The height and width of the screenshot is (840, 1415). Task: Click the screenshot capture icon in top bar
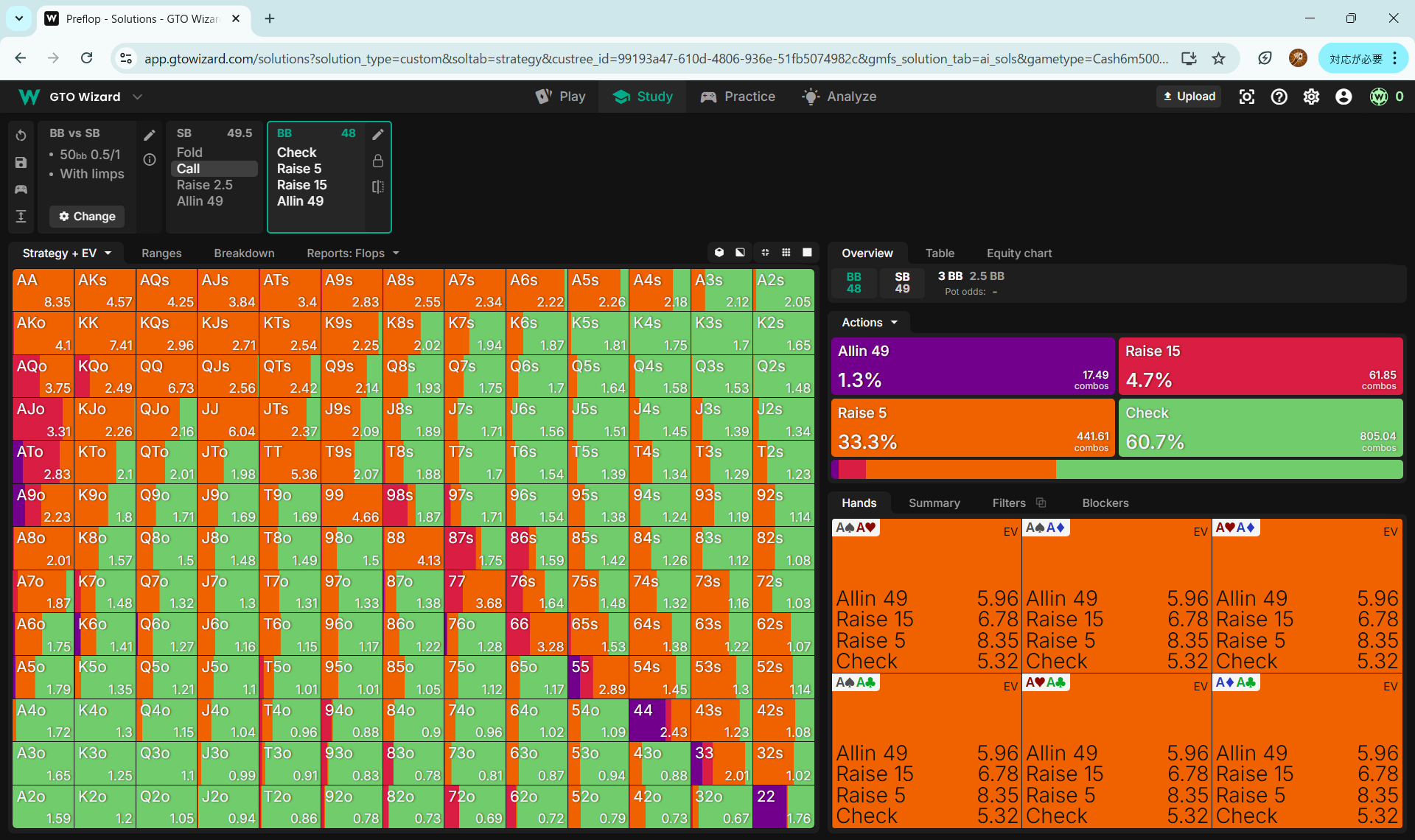coord(1246,97)
